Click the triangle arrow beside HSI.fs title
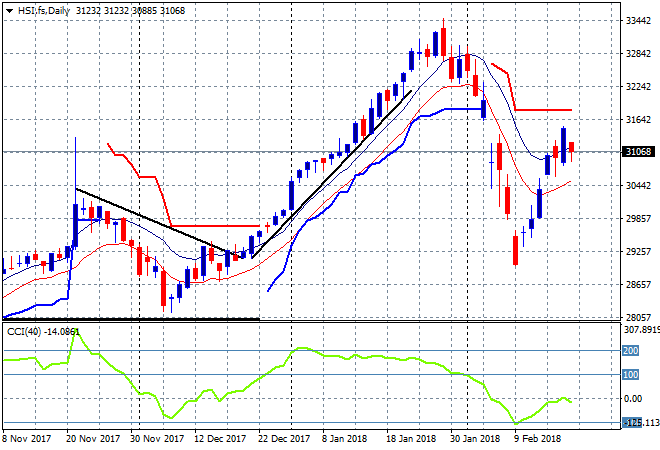The width and height of the screenshot is (660, 450). click(x=8, y=8)
